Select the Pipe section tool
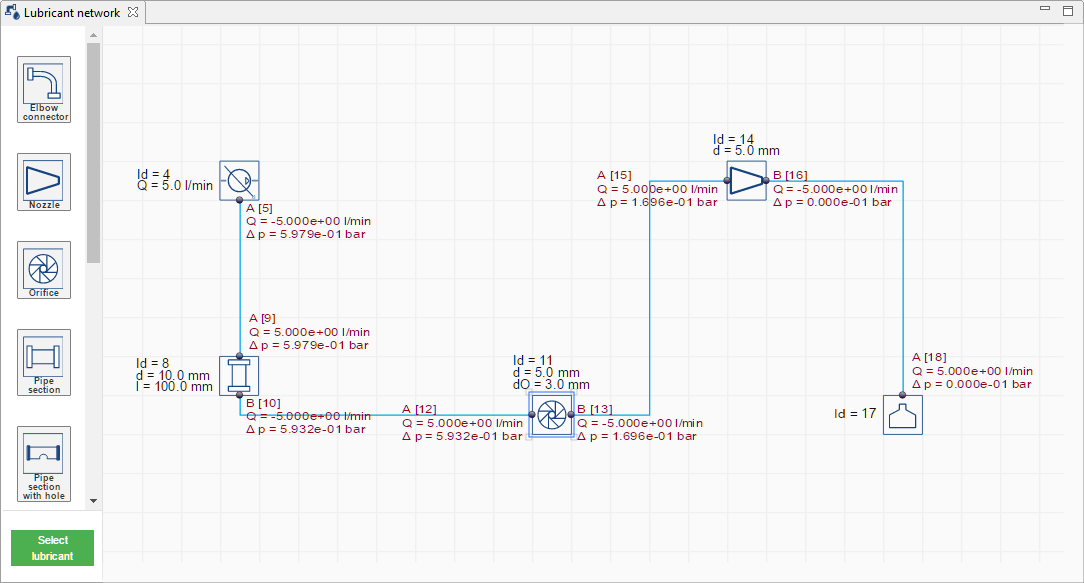Viewport: 1084px width, 583px height. coord(43,361)
